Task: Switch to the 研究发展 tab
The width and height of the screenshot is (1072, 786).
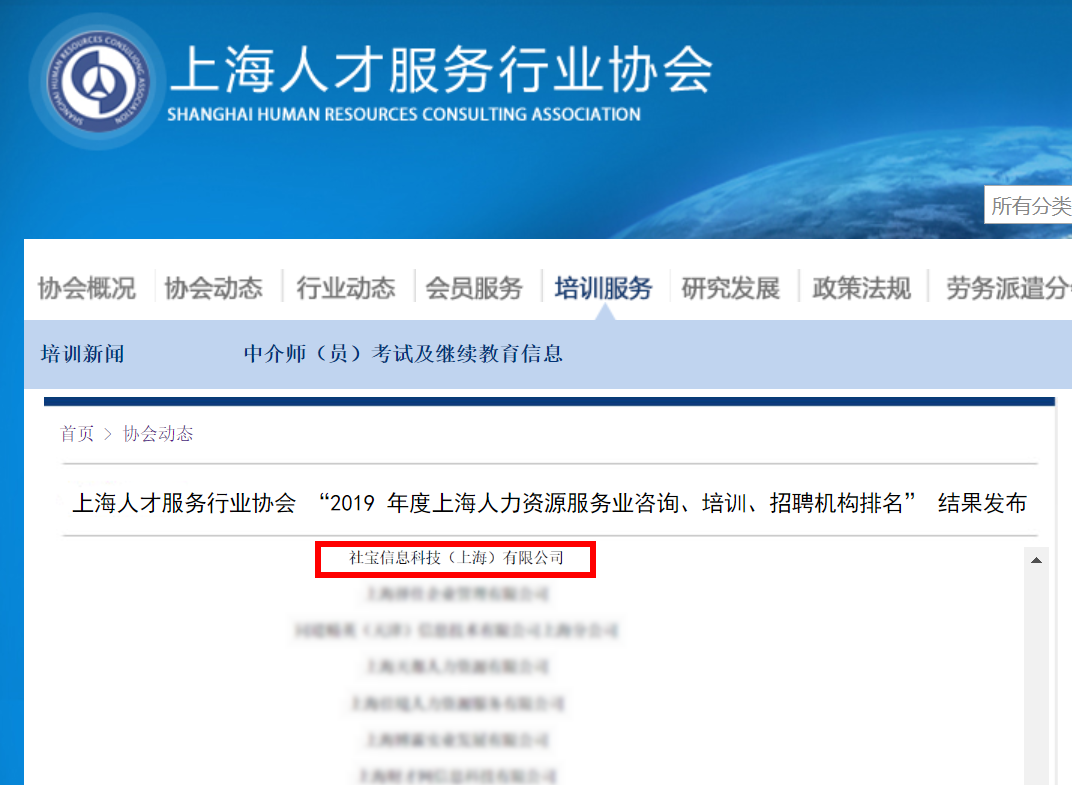Action: pos(732,287)
